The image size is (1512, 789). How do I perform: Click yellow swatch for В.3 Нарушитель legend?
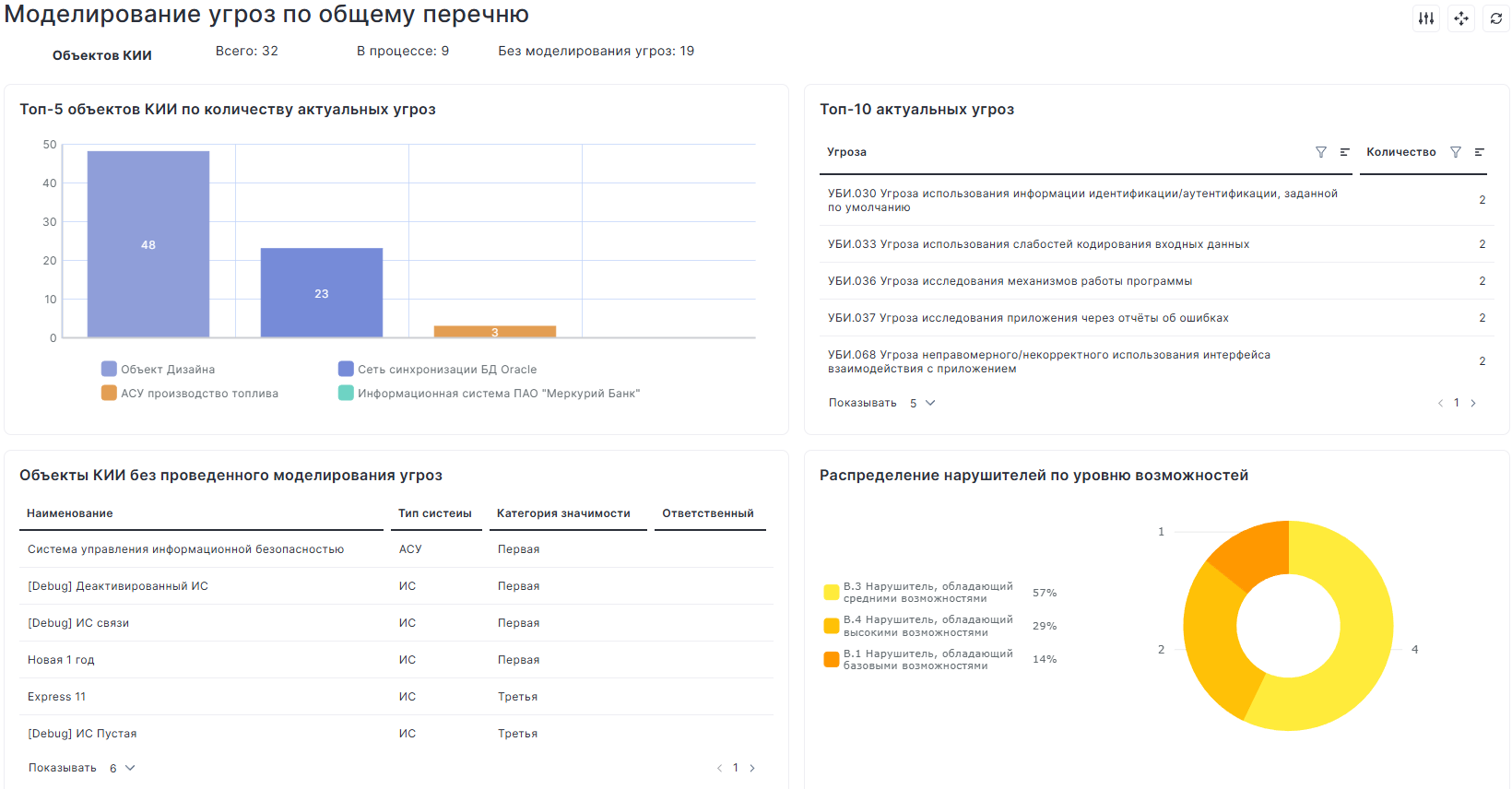[832, 593]
